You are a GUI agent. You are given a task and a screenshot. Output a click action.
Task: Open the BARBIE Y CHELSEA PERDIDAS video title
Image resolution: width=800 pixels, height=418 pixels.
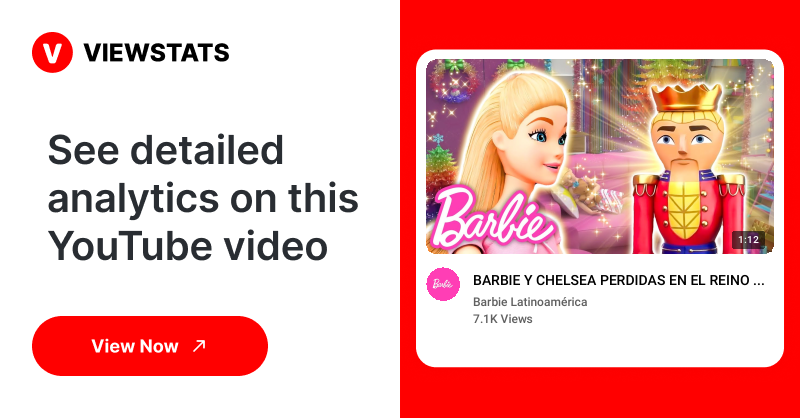tap(618, 280)
